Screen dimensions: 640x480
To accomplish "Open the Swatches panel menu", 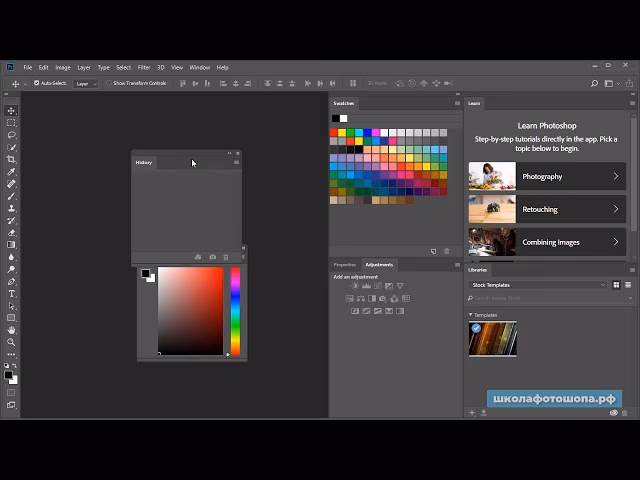I will coord(457,103).
